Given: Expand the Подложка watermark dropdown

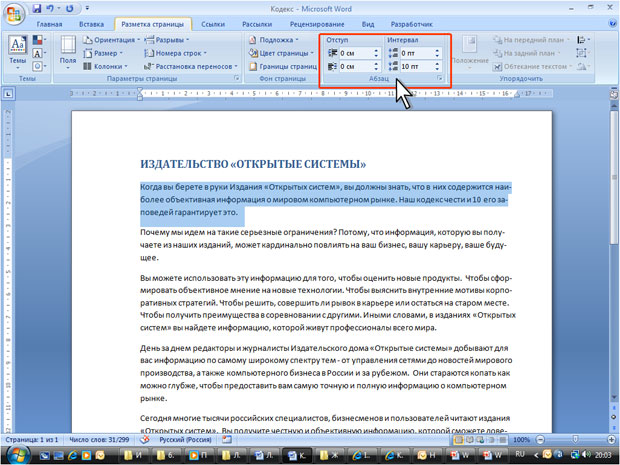Looking at the screenshot, I should click(274, 40).
